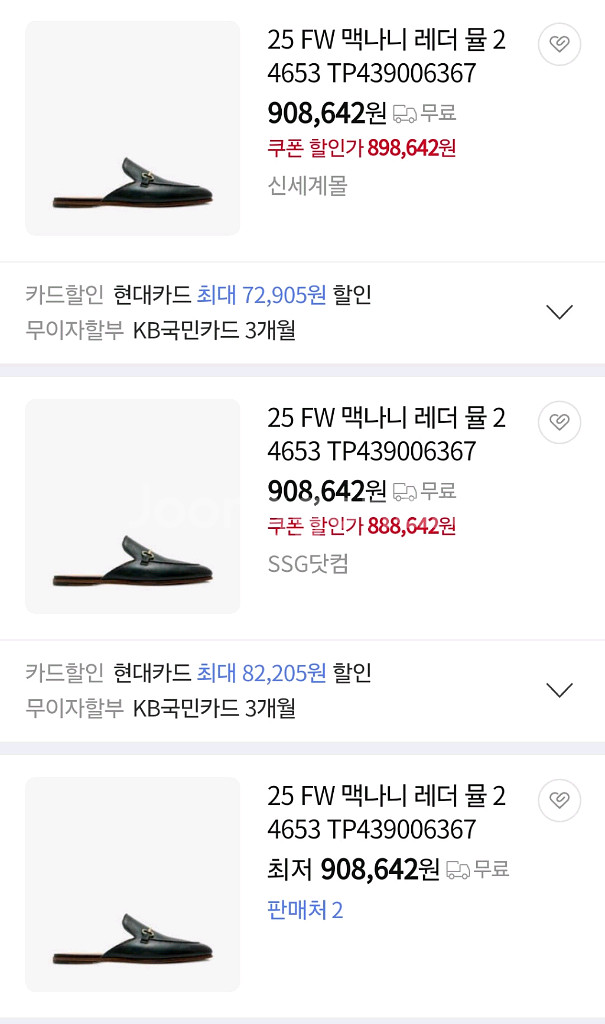Click the free shipping truck icon on 신세계몰 listing
This screenshot has height=1024, width=605.
pyautogui.click(x=408, y=110)
